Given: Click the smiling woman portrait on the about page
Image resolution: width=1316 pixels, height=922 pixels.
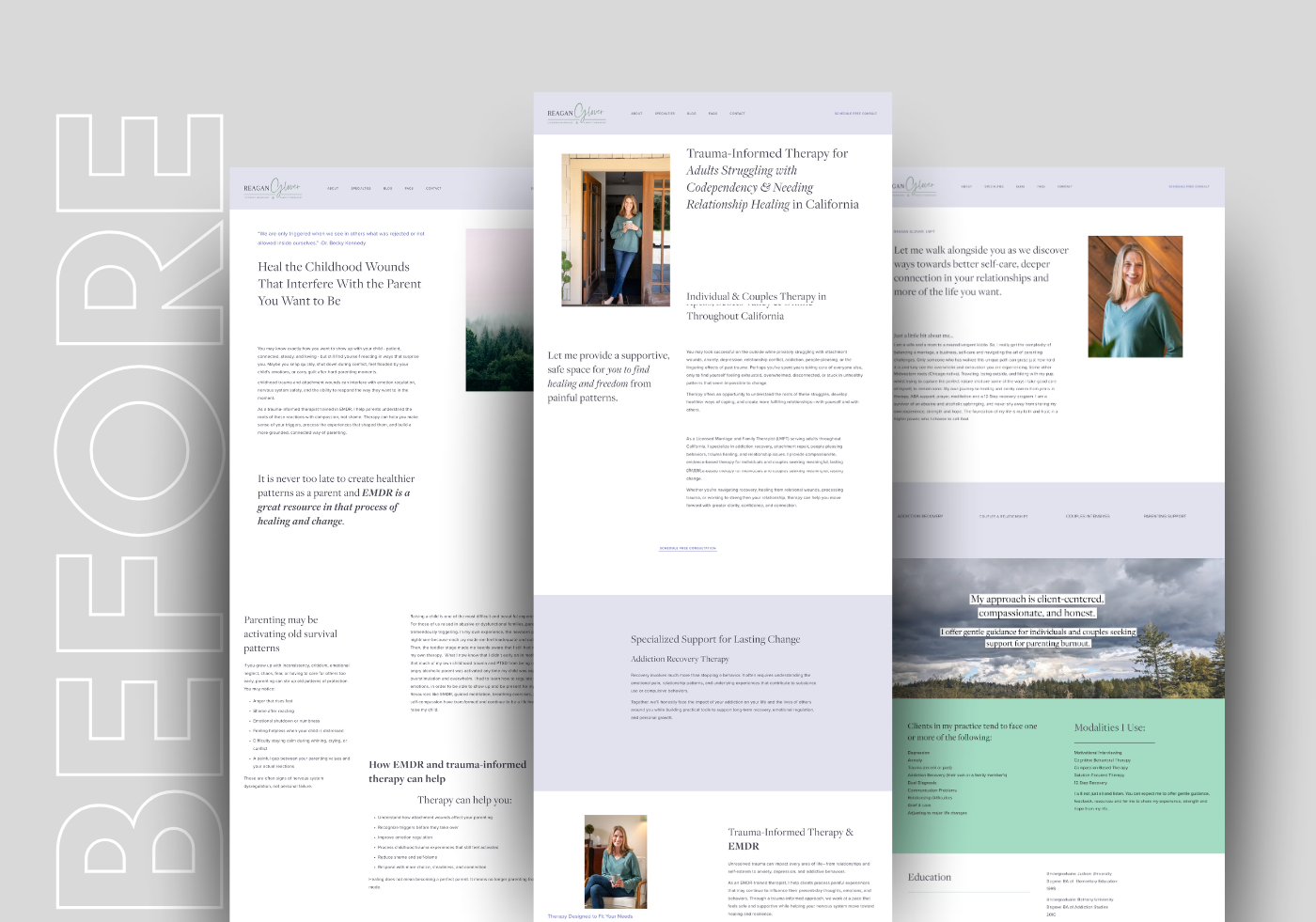Looking at the screenshot, I should click(x=1135, y=296).
